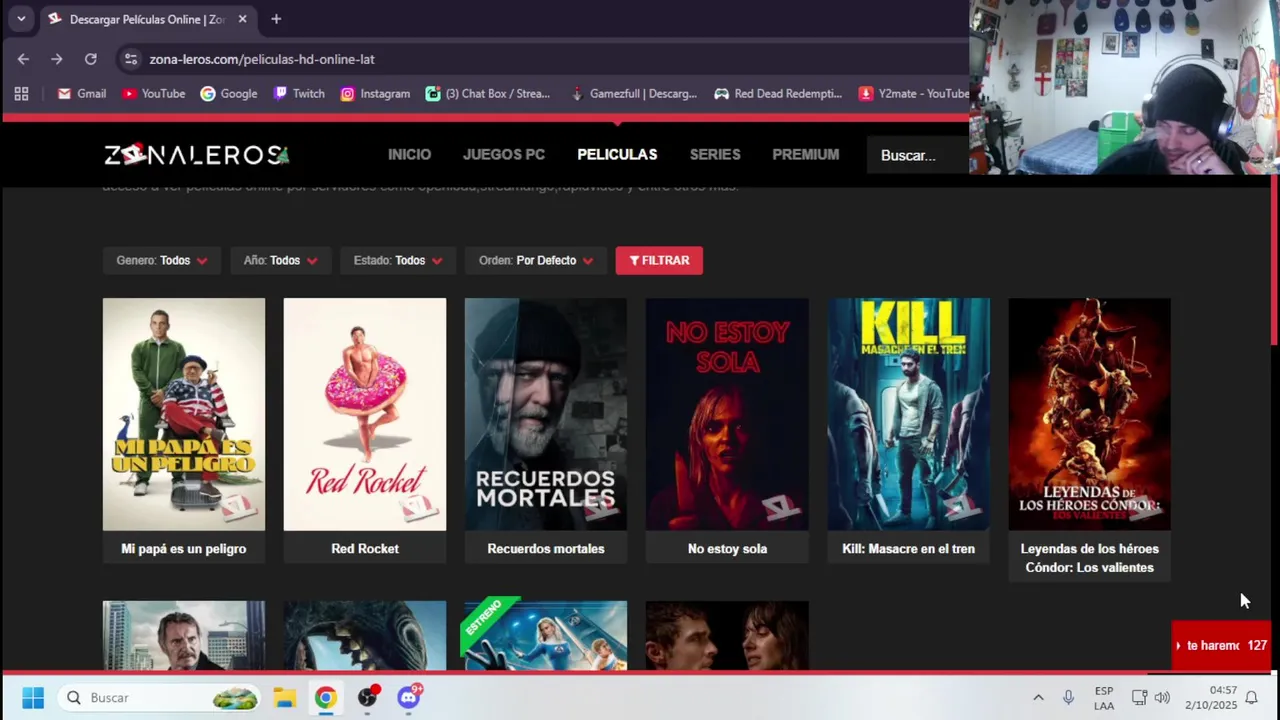Open the SERIES section
Screen dimensions: 1280x720
715,155
